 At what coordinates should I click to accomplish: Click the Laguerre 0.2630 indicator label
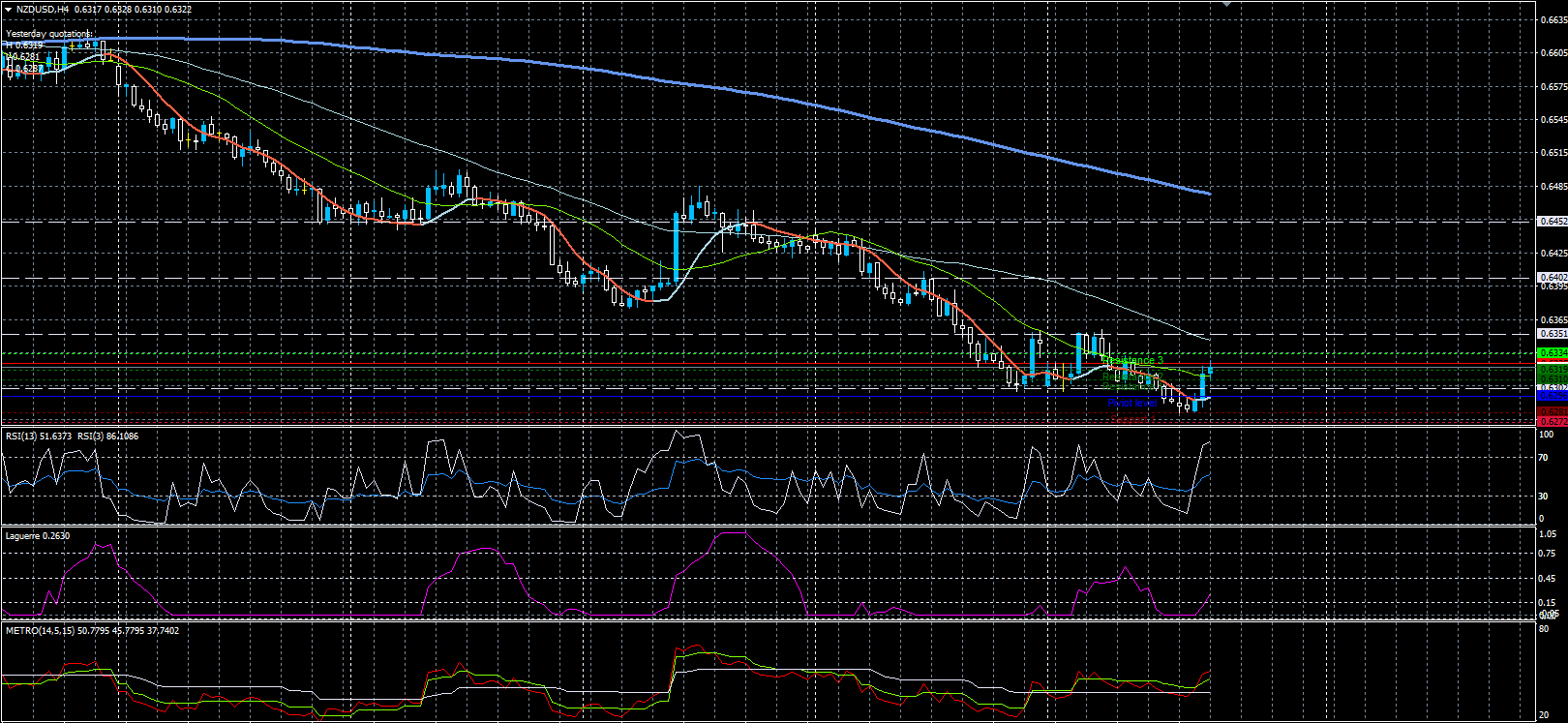[x=38, y=535]
